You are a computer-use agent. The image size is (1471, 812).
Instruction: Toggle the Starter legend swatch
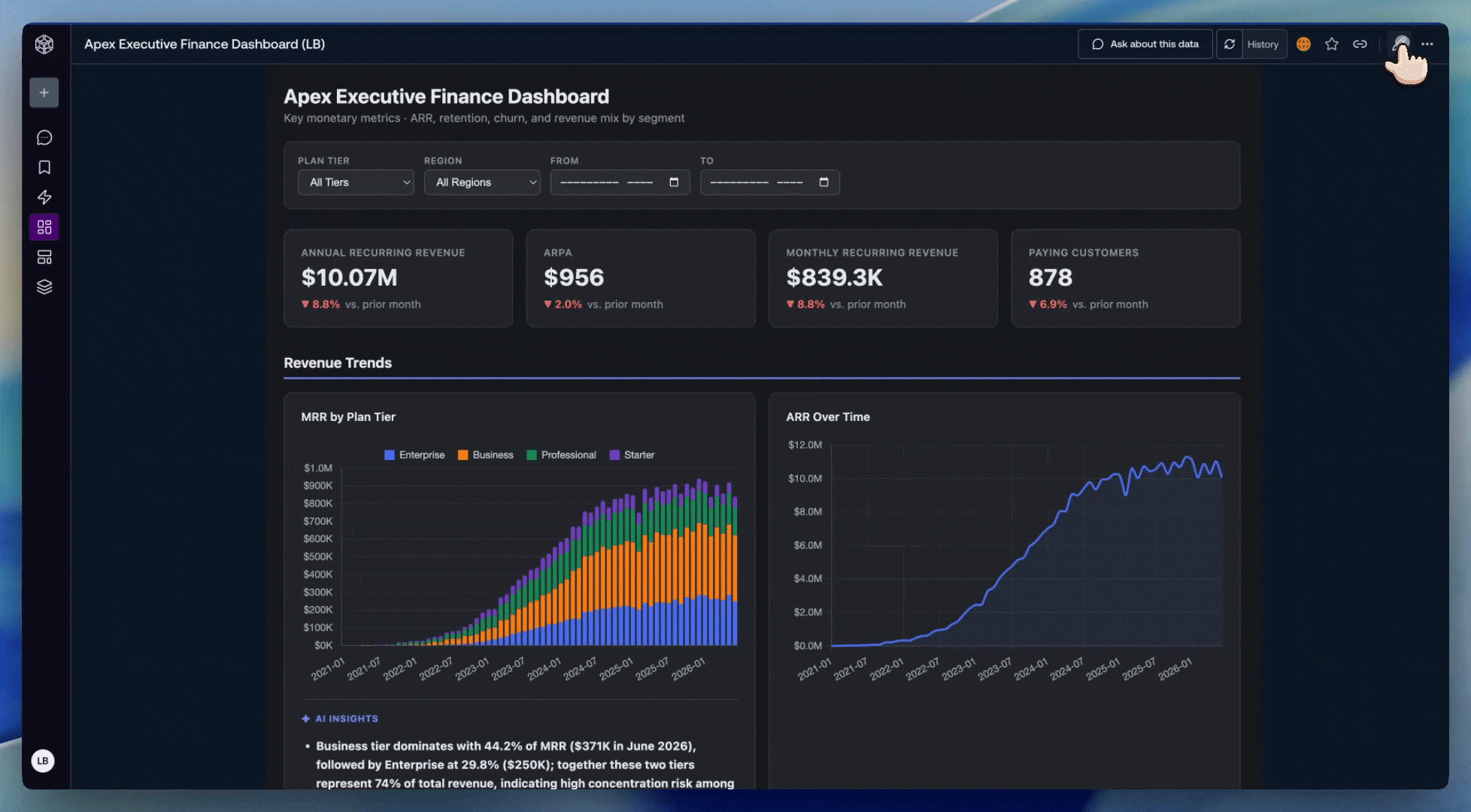pos(614,455)
